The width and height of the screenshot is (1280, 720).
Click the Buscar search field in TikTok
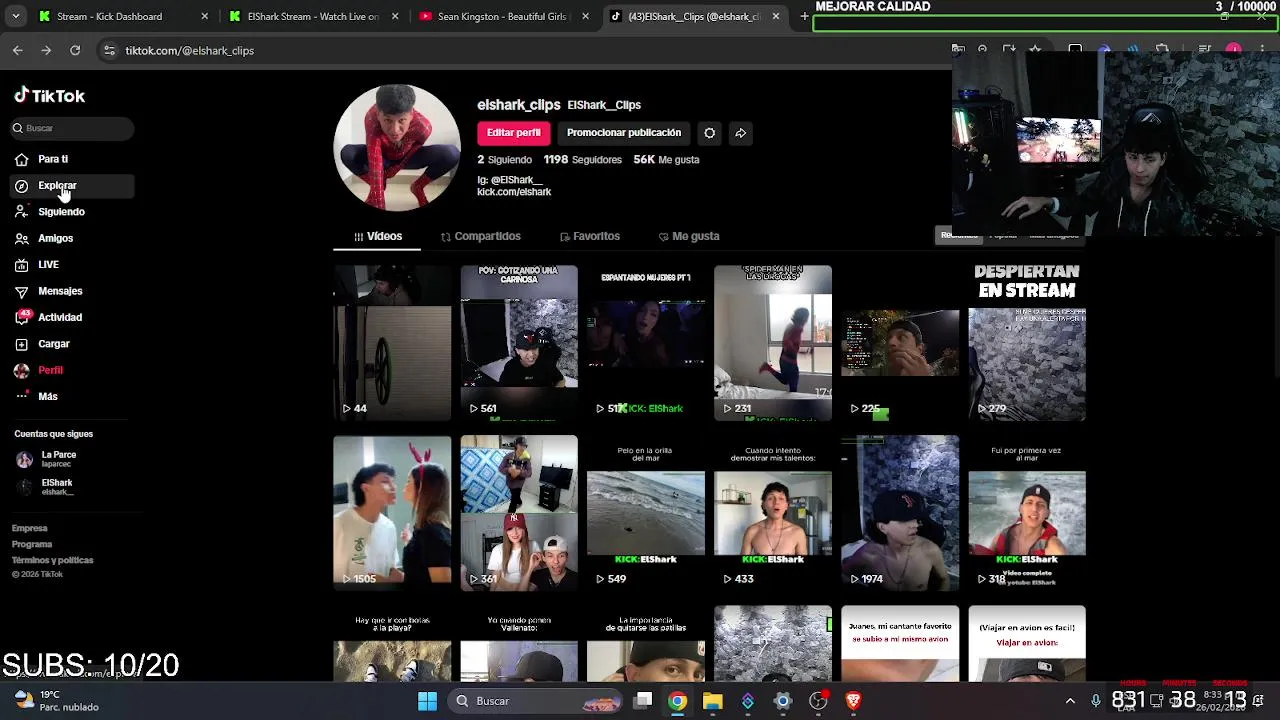(72, 128)
